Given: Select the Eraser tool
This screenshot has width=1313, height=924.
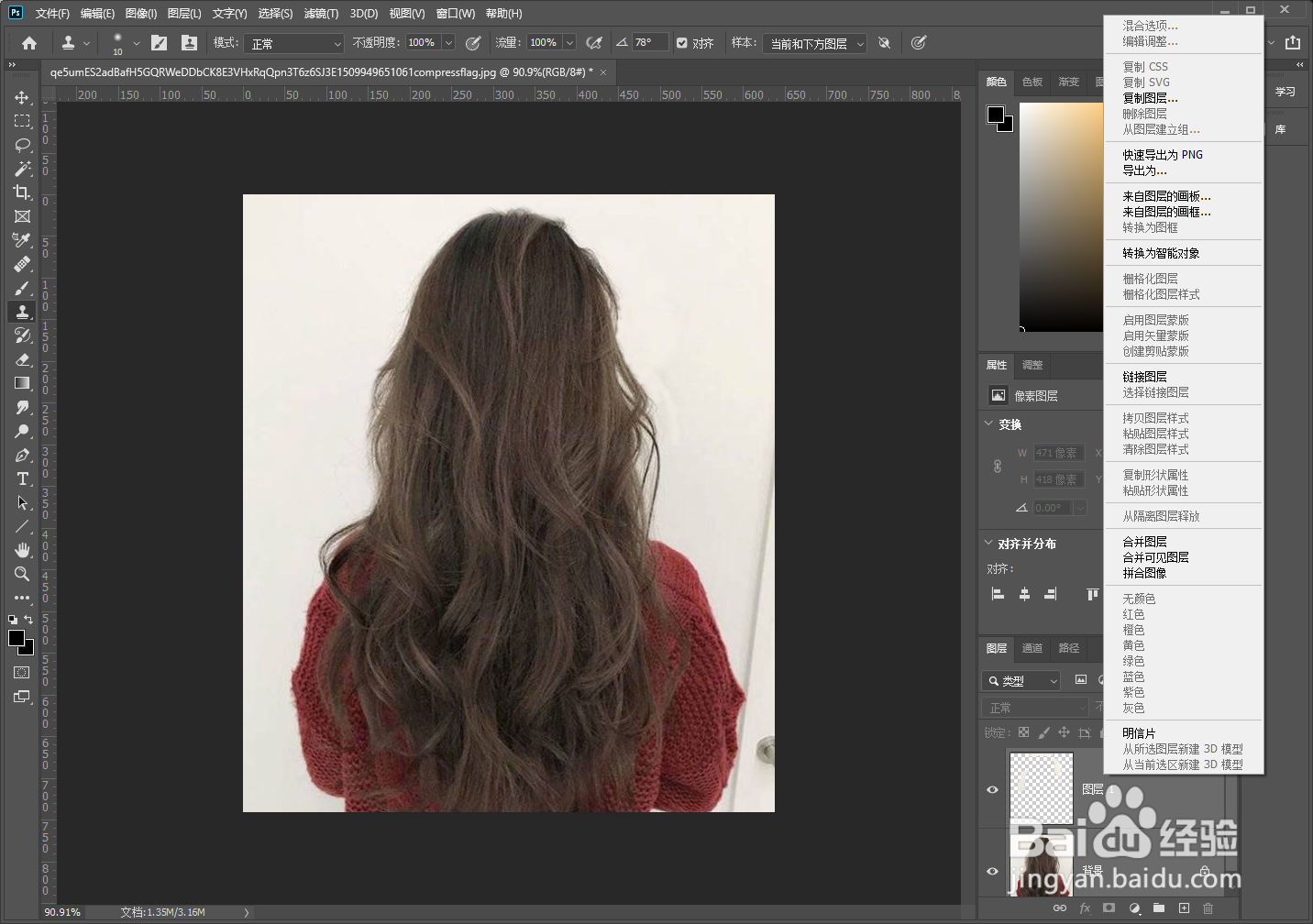Looking at the screenshot, I should [22, 359].
